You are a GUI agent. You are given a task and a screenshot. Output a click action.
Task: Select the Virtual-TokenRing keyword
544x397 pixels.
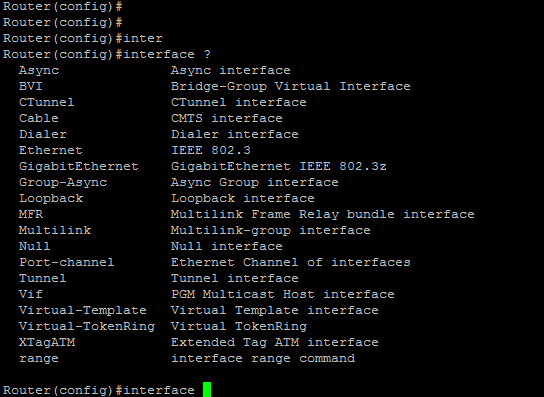pos(87,327)
